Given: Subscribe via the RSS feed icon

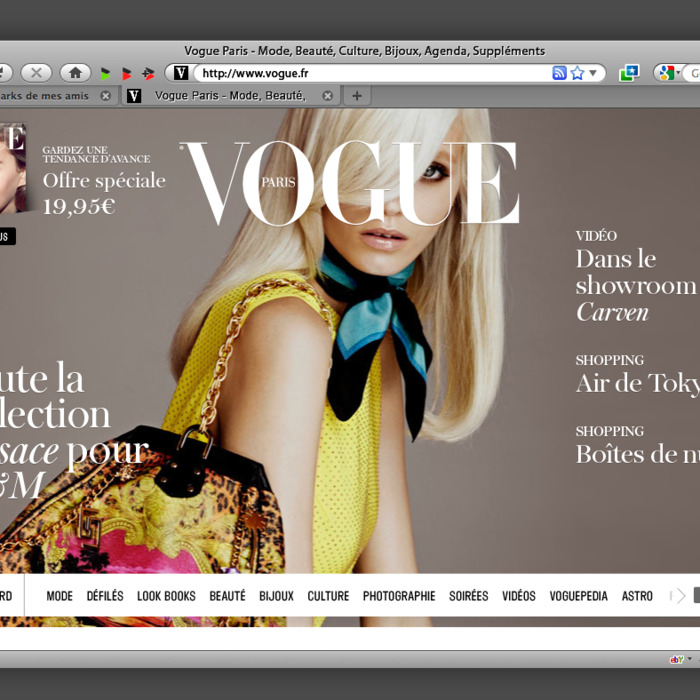Looking at the screenshot, I should click(559, 73).
